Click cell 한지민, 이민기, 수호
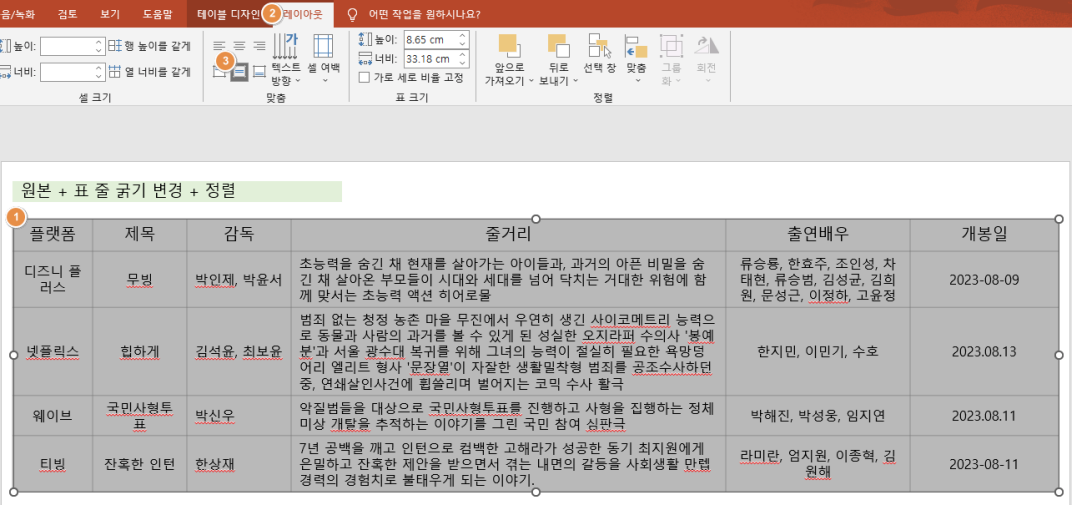This screenshot has width=1072, height=505. [x=817, y=351]
